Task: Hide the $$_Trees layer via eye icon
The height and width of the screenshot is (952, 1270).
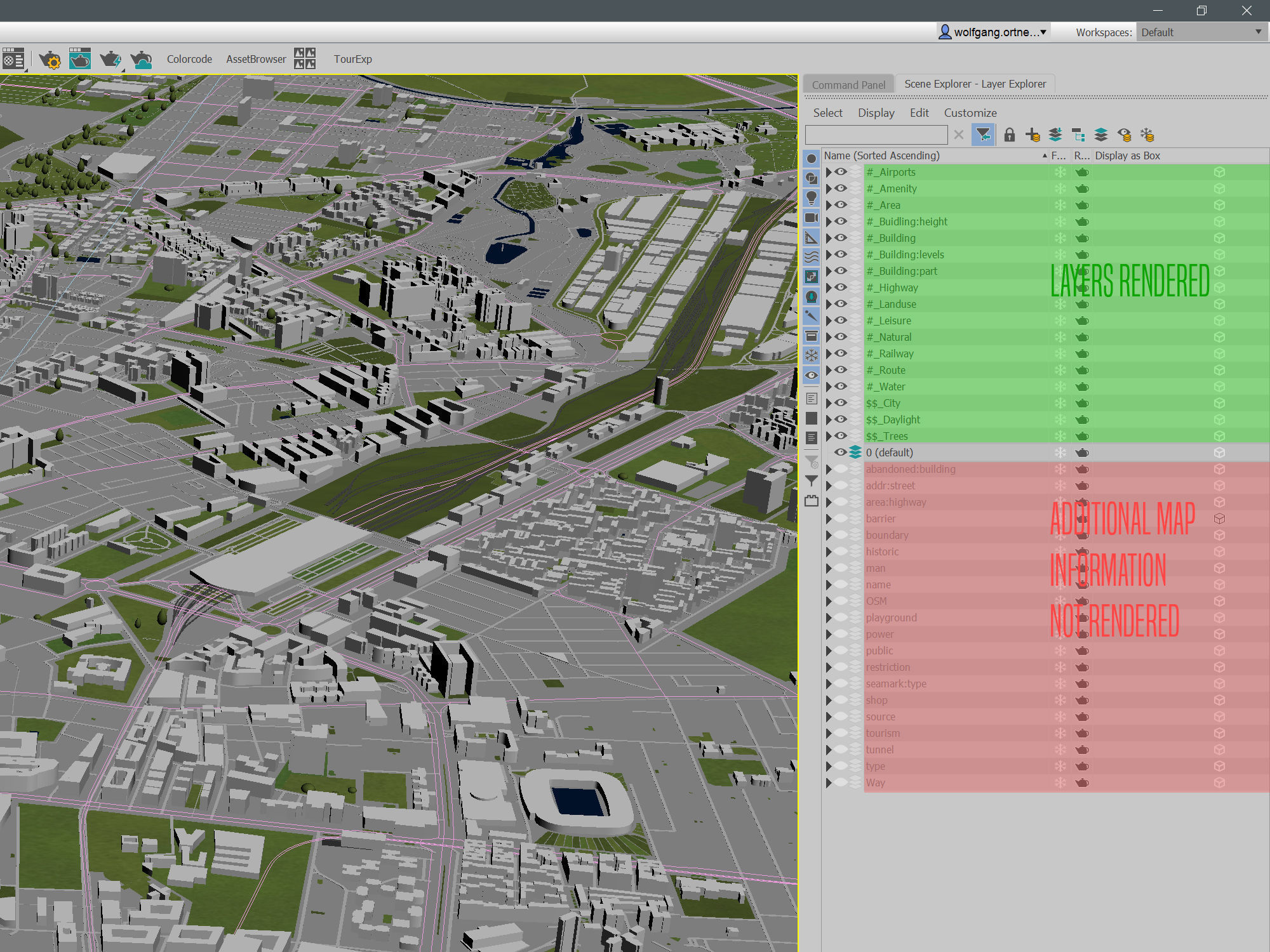Action: point(841,436)
